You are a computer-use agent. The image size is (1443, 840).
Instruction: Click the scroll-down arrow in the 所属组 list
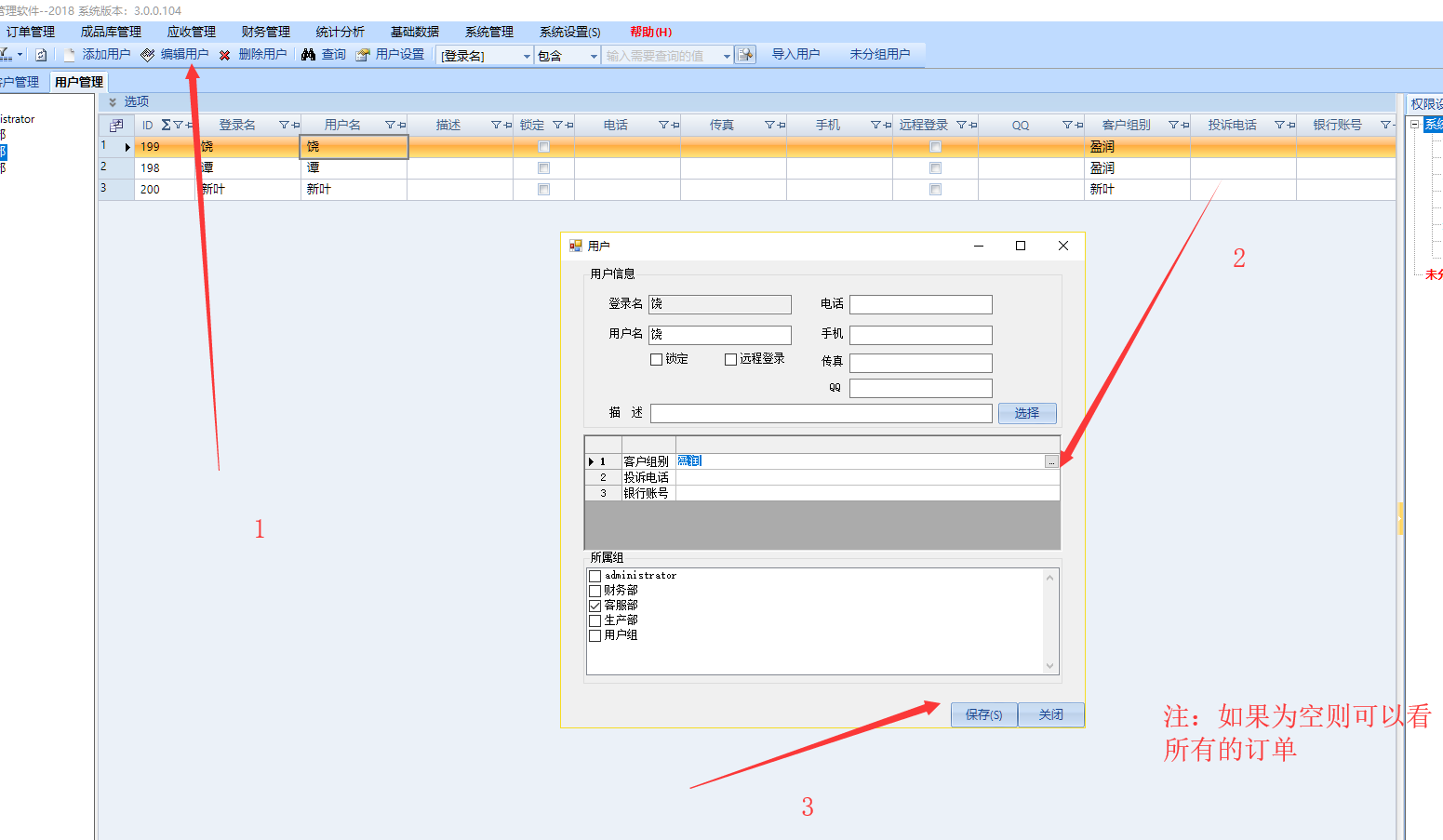(x=1049, y=666)
